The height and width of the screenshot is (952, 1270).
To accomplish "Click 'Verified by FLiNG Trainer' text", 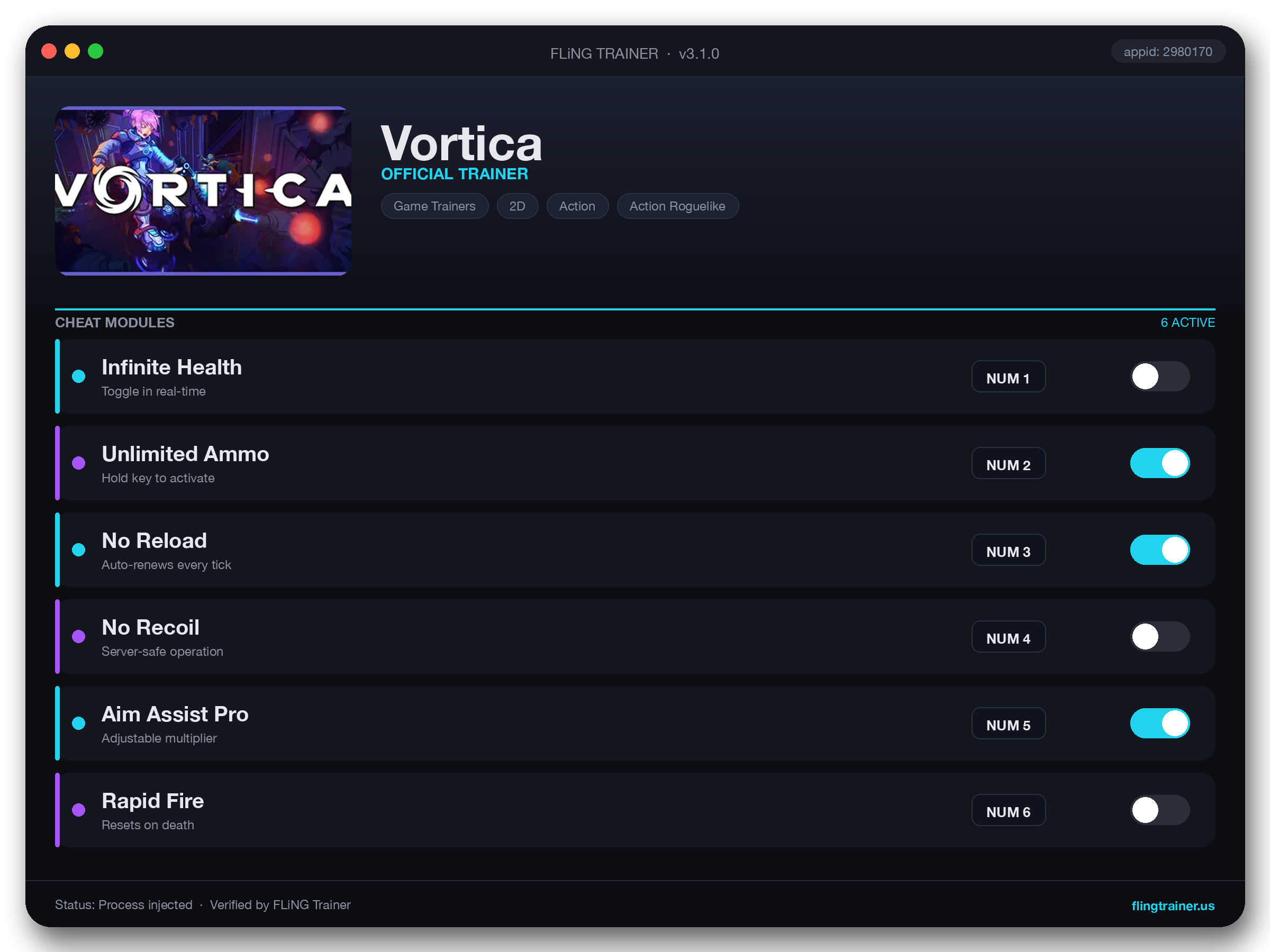I will tap(280, 905).
